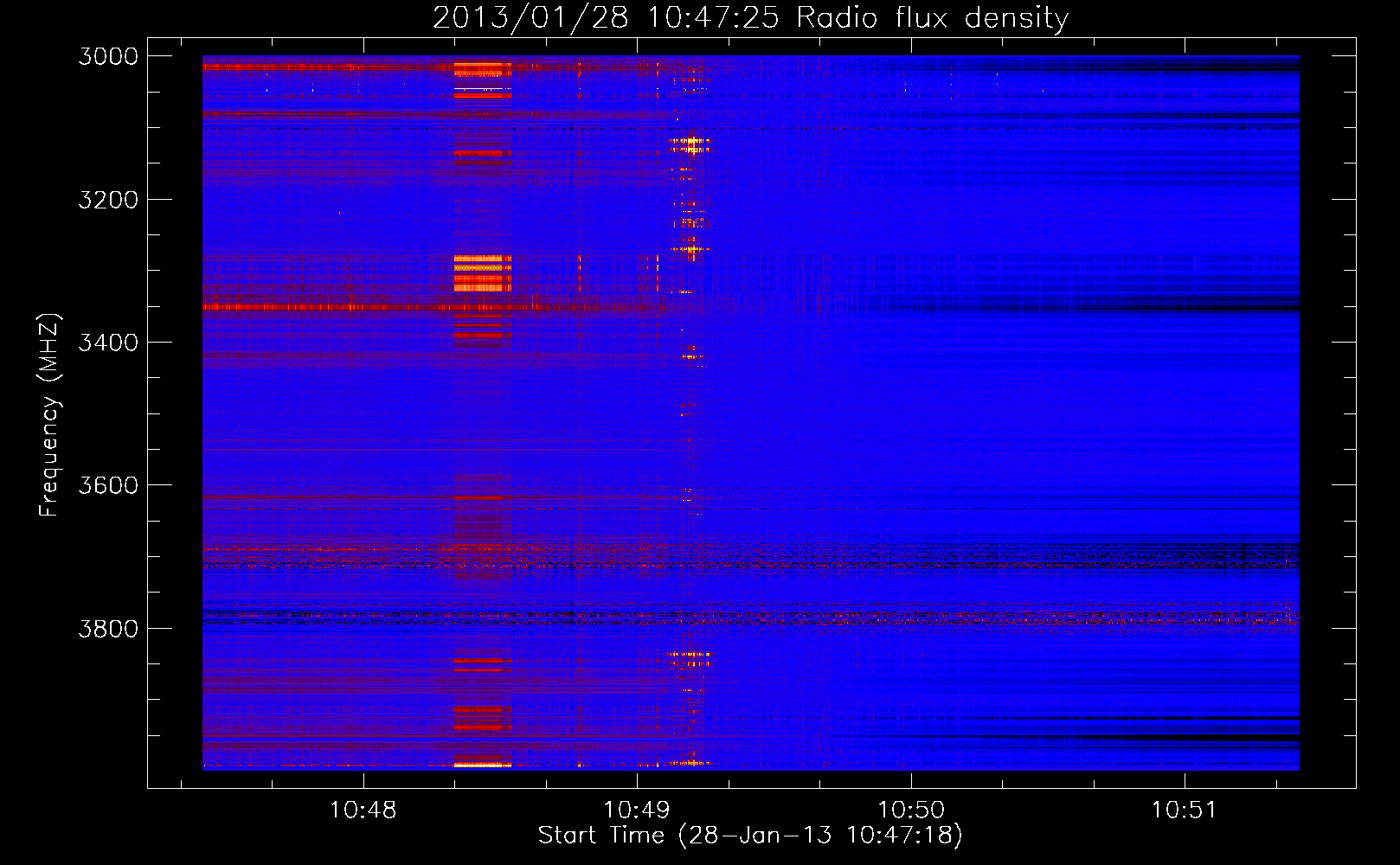Click the 3200 frequency tick label

(x=108, y=200)
